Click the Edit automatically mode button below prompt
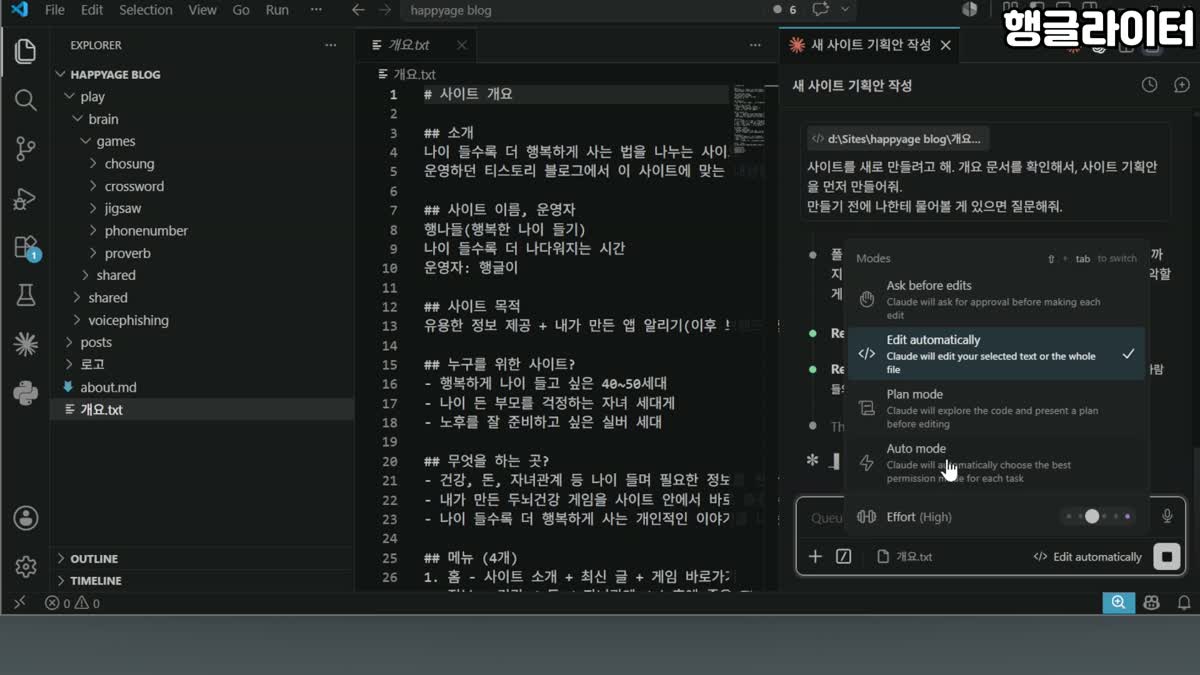 tap(1087, 557)
